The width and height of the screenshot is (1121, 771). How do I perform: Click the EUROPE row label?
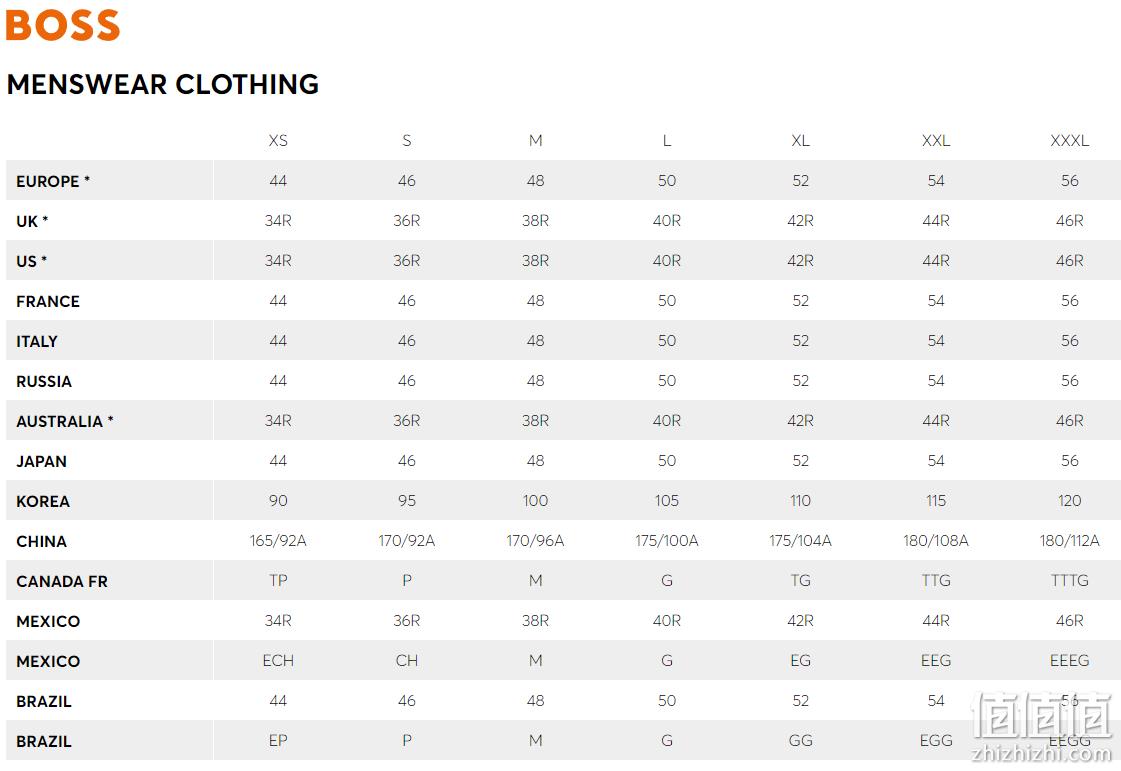pyautogui.click(x=53, y=182)
